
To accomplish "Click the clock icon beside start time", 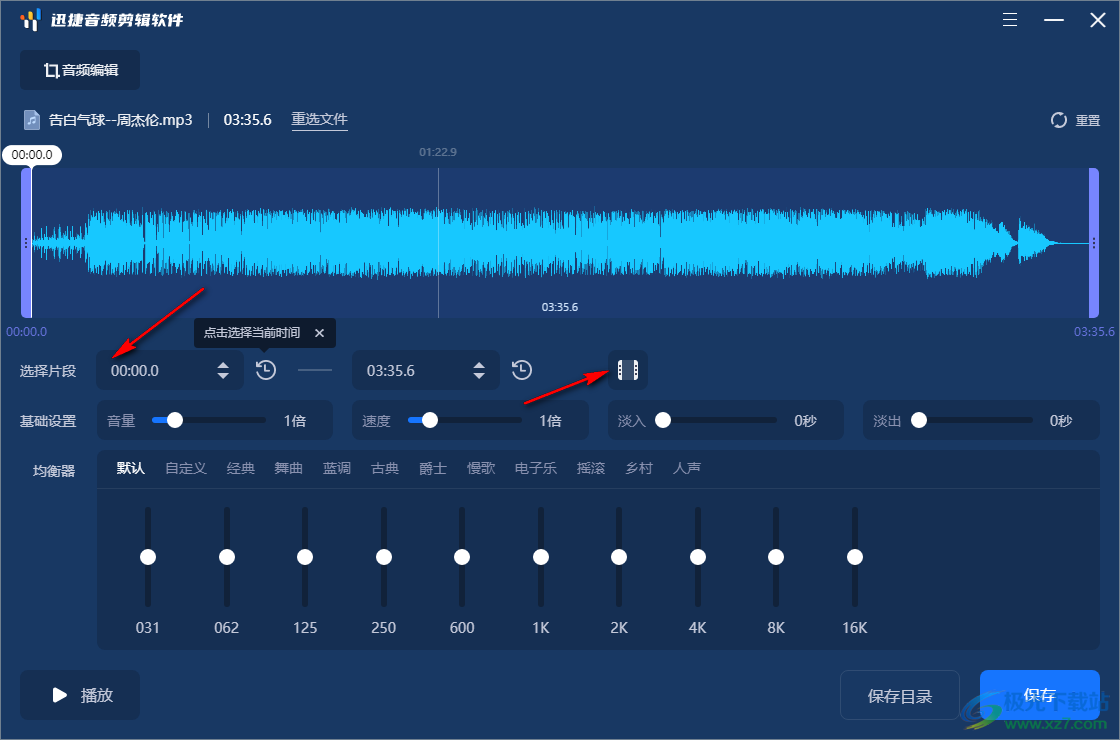I will [265, 370].
